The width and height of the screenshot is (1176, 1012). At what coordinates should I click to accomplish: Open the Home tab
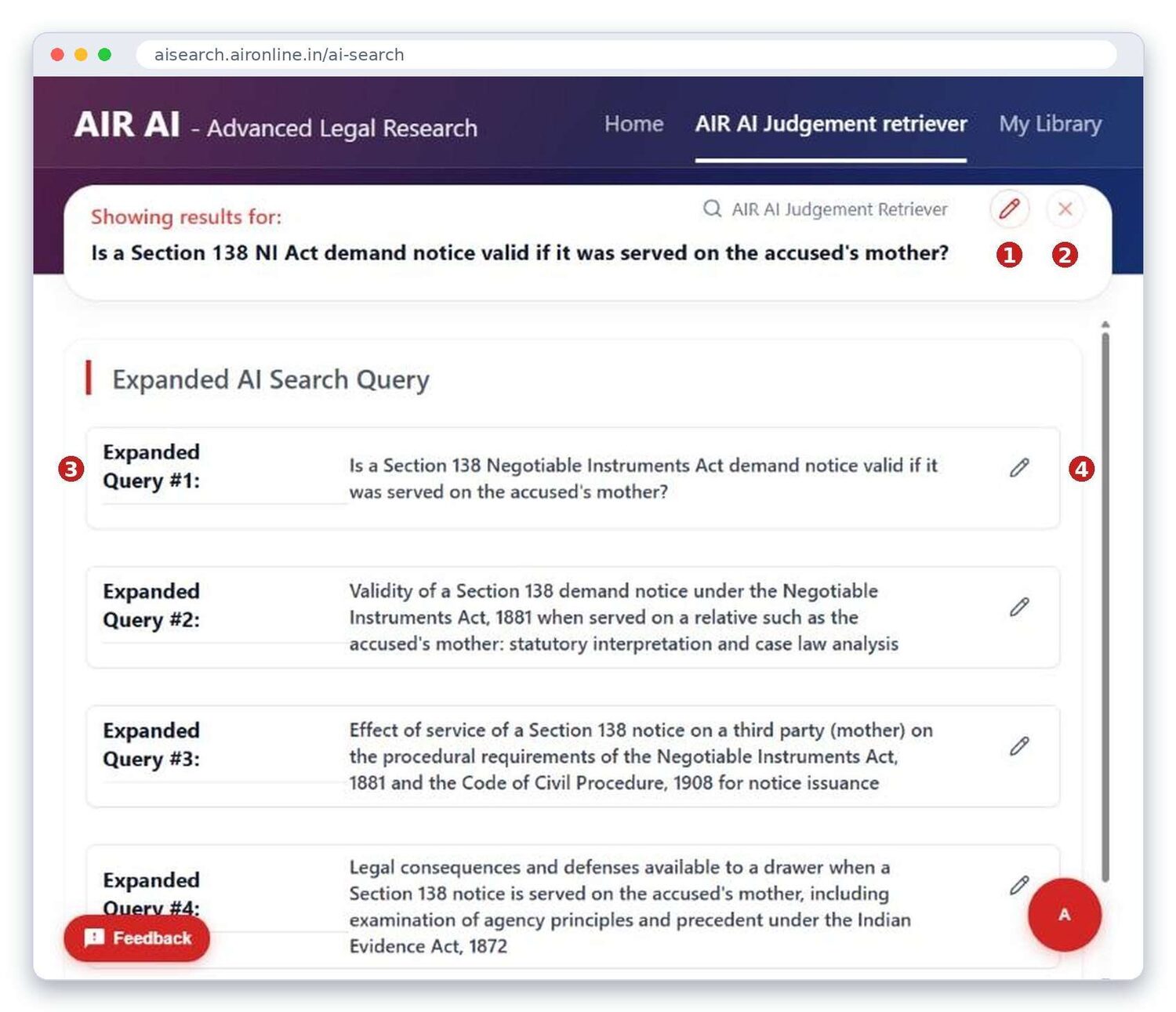(x=633, y=124)
